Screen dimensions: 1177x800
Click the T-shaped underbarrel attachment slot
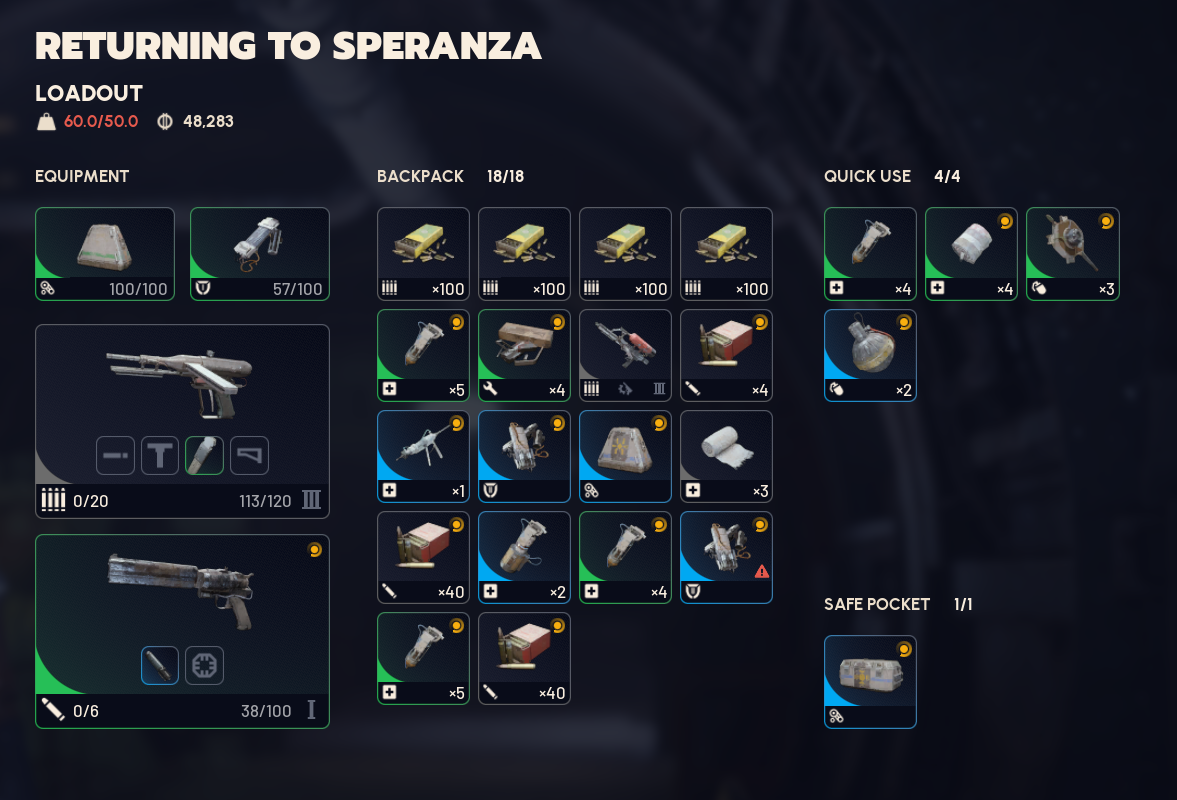tap(160, 456)
